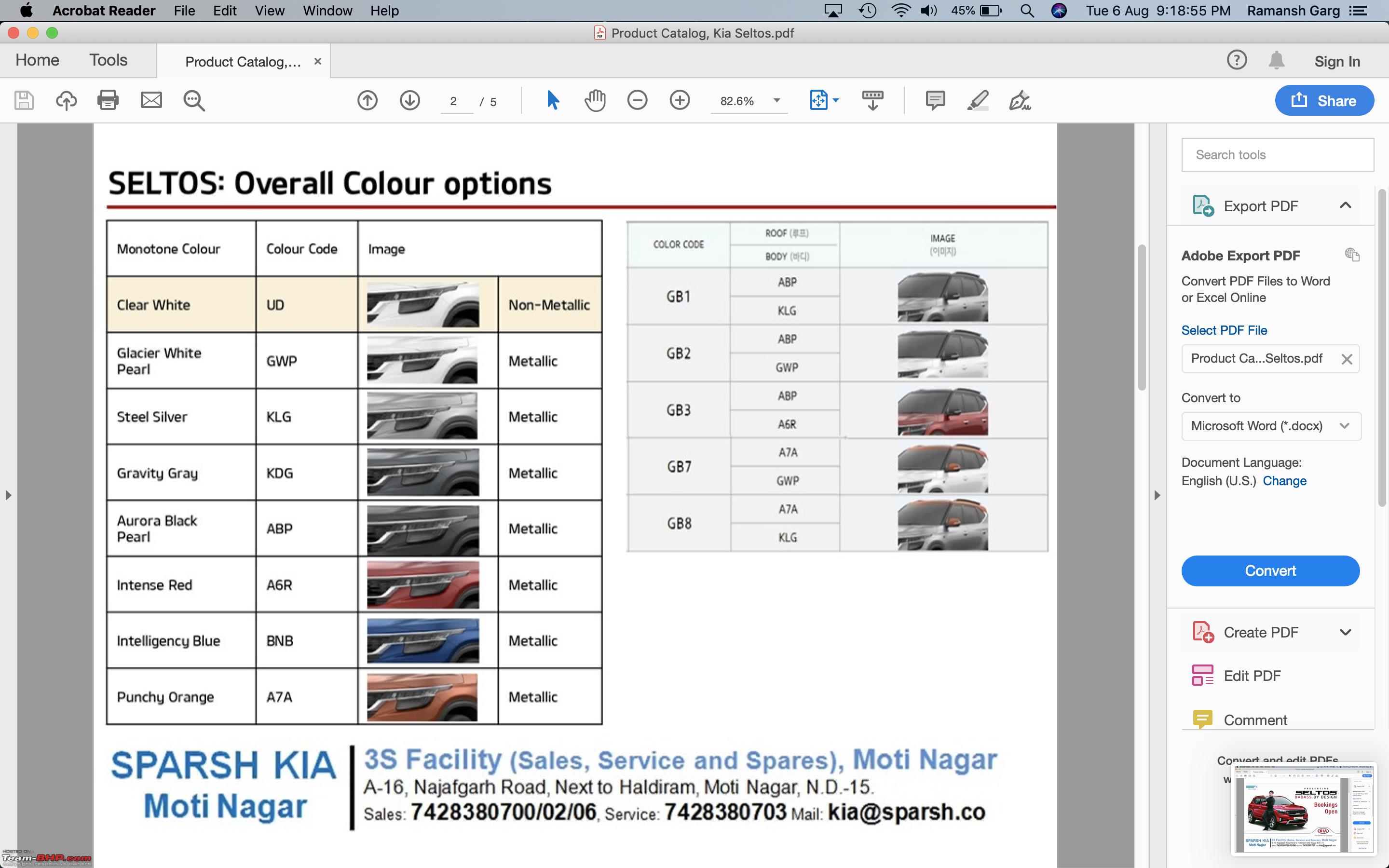1389x868 pixels.
Task: Open macOS Spotlight search icon
Action: click(x=1027, y=10)
